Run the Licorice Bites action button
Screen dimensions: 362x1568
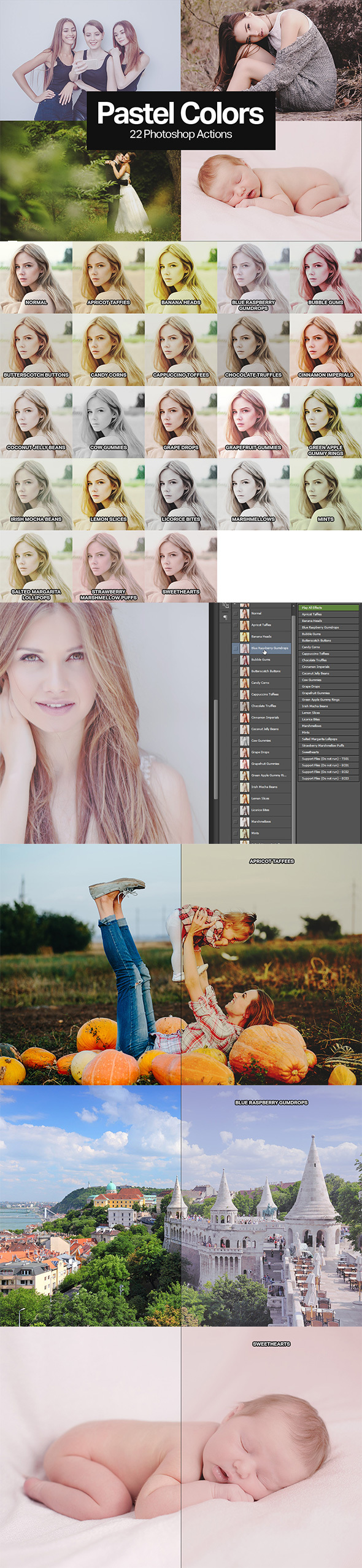[329, 719]
